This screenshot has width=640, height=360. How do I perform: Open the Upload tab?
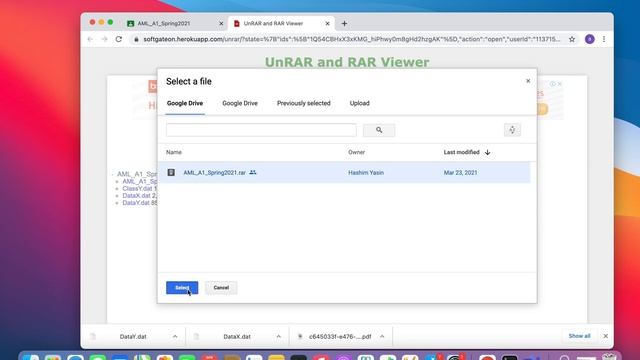pyautogui.click(x=360, y=103)
